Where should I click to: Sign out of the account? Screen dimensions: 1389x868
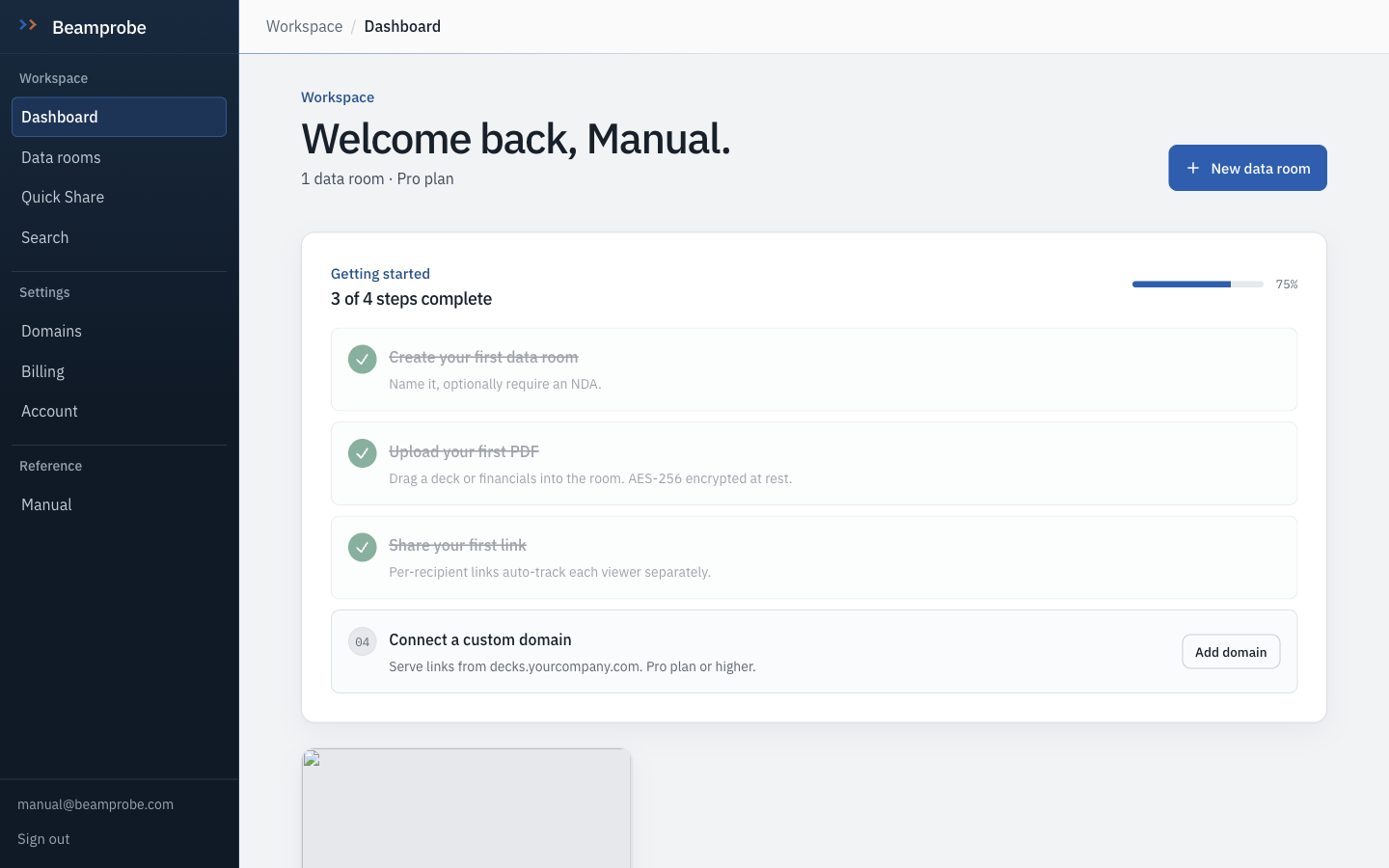pyautogui.click(x=43, y=839)
